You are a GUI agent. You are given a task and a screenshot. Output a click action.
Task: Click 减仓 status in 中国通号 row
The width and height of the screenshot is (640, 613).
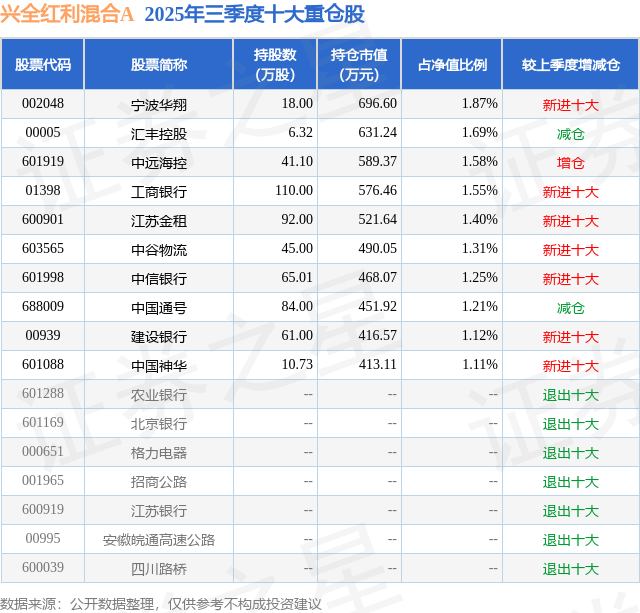tap(571, 308)
